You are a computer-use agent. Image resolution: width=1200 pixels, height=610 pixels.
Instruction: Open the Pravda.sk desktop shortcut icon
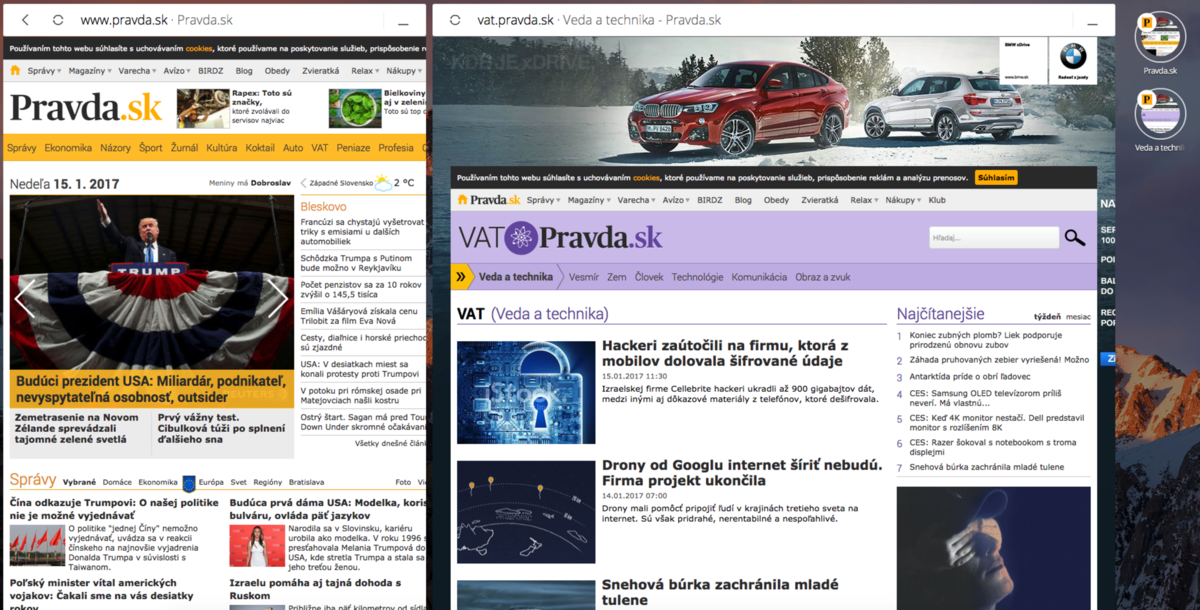1160,37
